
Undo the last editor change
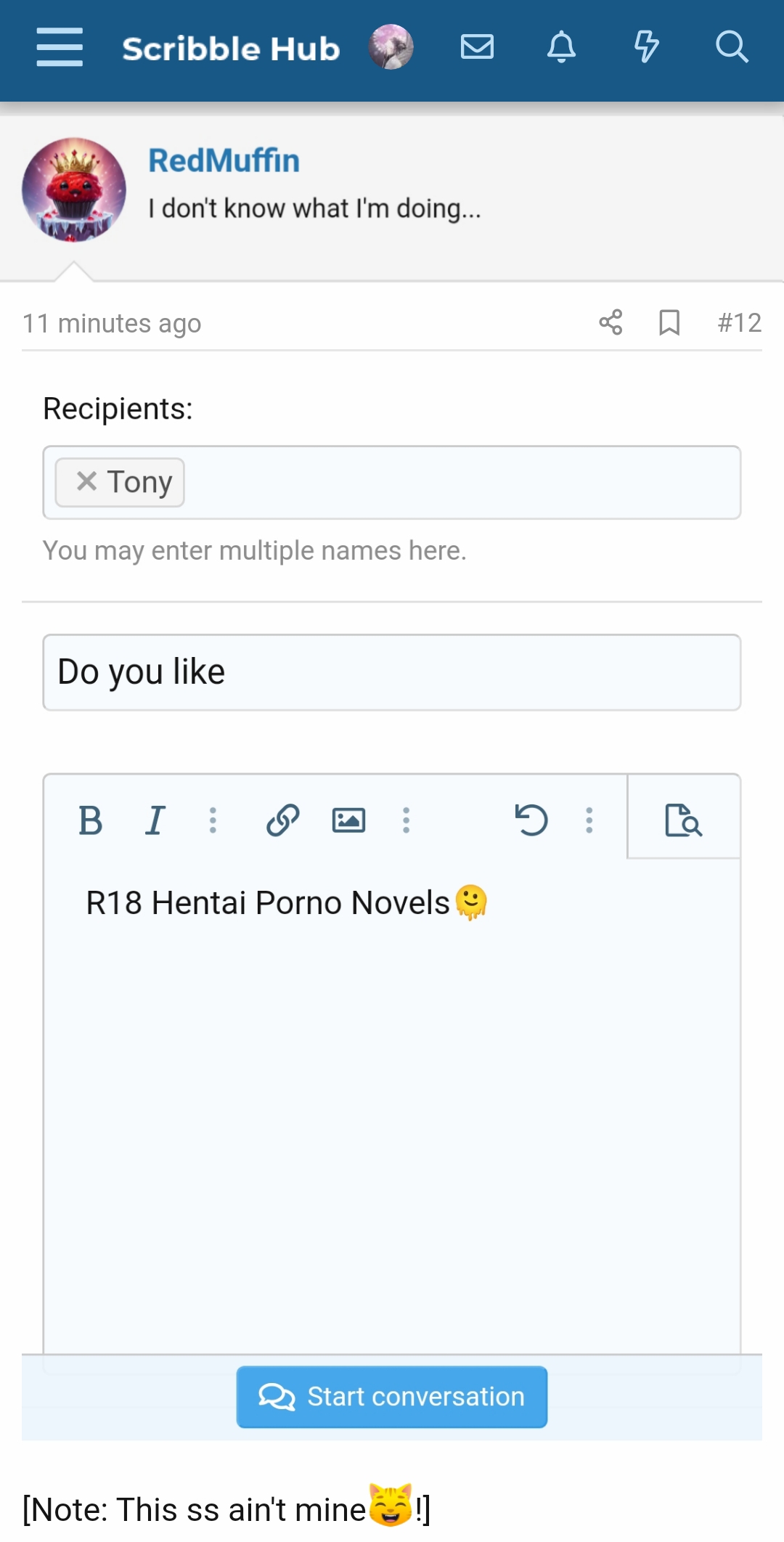[531, 820]
